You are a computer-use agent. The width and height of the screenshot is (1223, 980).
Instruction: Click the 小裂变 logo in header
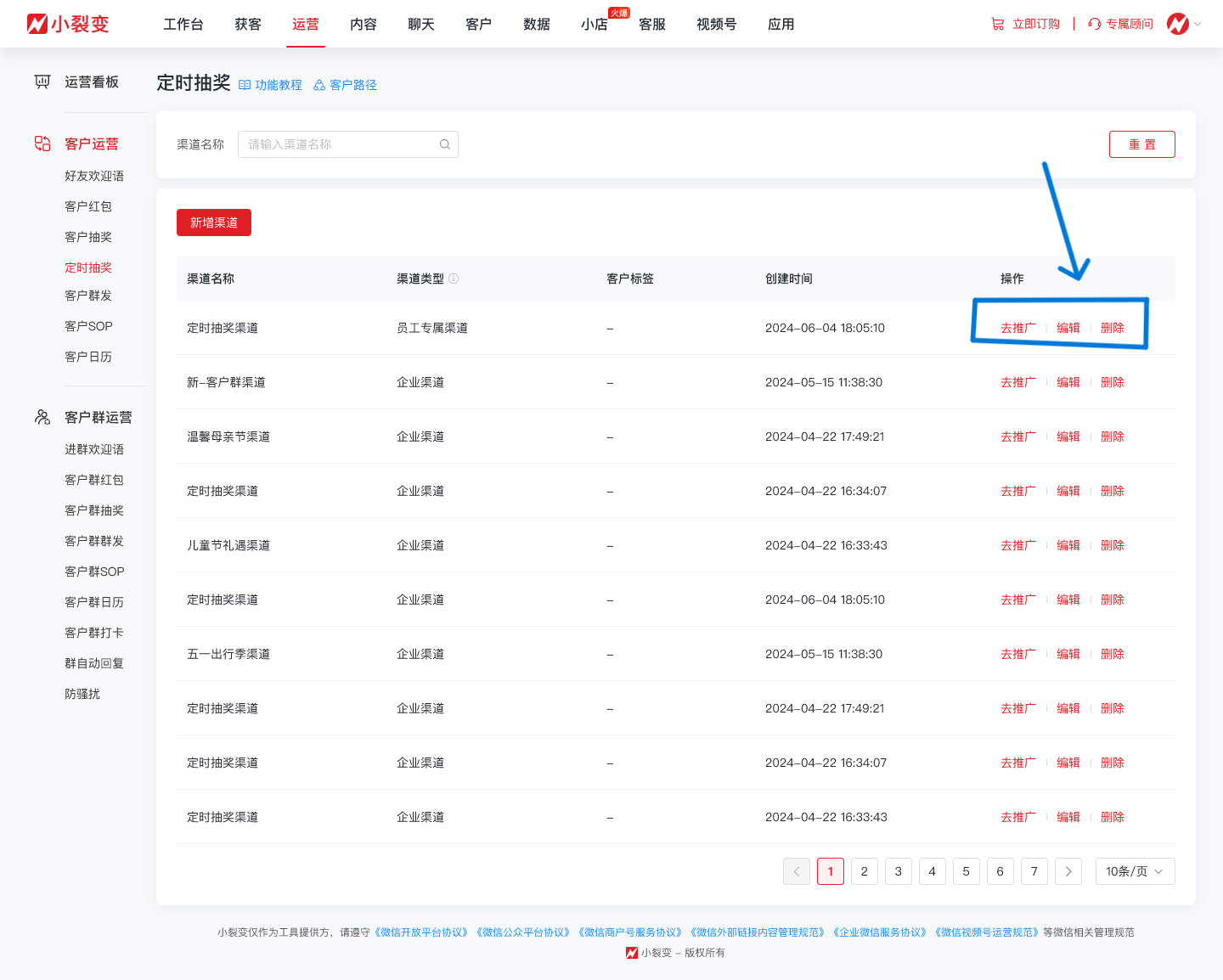click(x=68, y=24)
